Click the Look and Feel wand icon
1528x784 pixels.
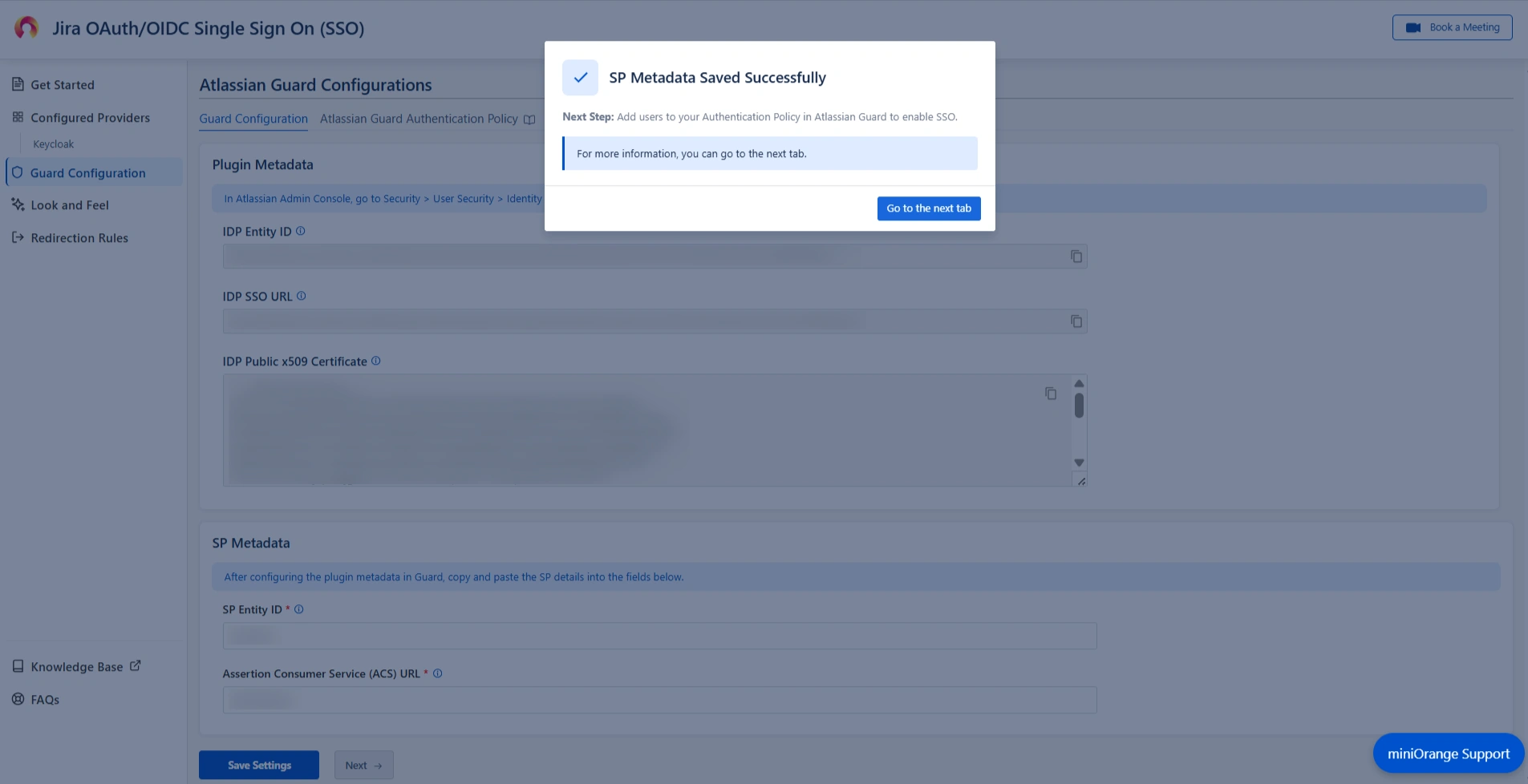pos(18,204)
